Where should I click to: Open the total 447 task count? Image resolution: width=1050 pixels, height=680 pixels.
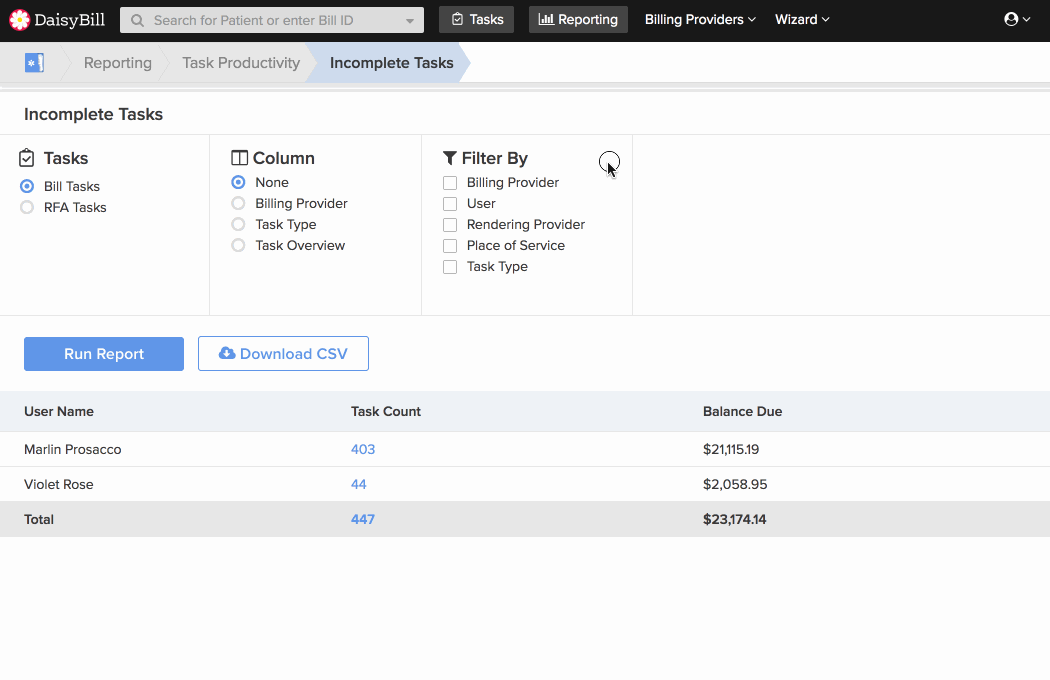click(363, 519)
